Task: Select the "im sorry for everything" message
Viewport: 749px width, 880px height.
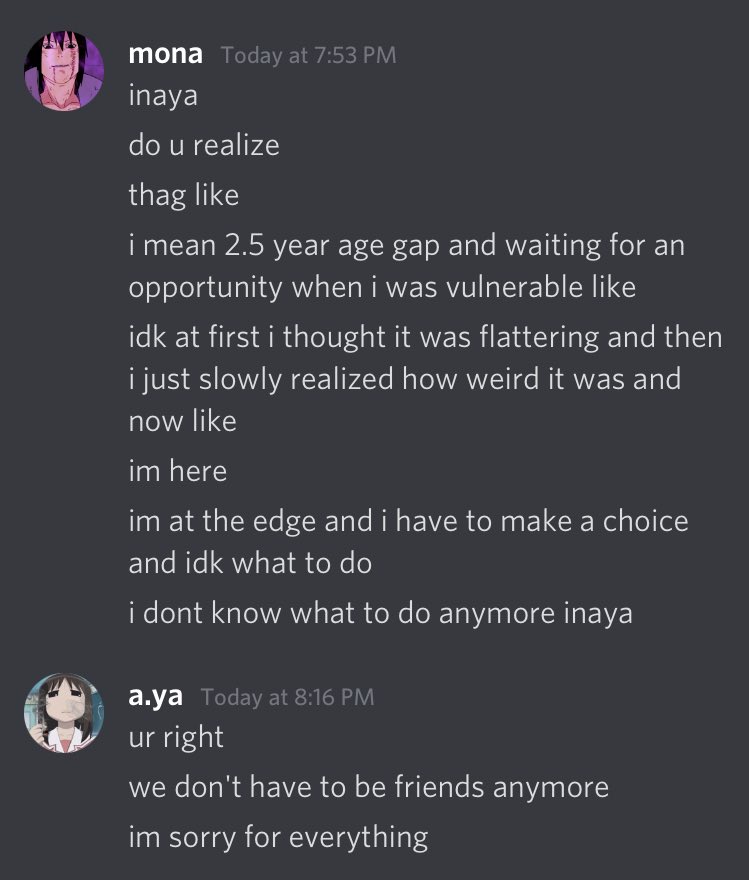Action: coord(278,836)
